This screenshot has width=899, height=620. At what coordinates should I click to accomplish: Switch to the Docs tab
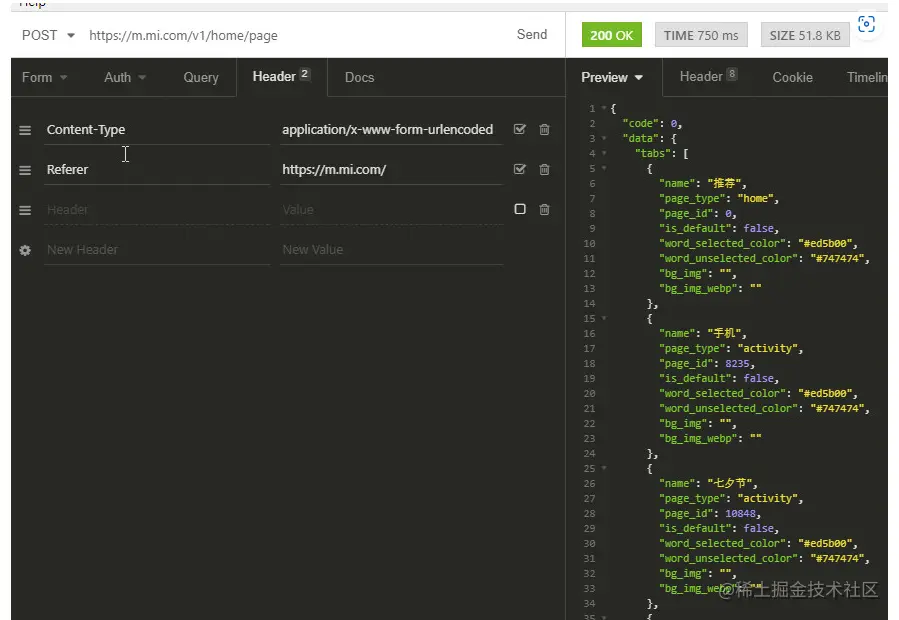pyautogui.click(x=359, y=77)
